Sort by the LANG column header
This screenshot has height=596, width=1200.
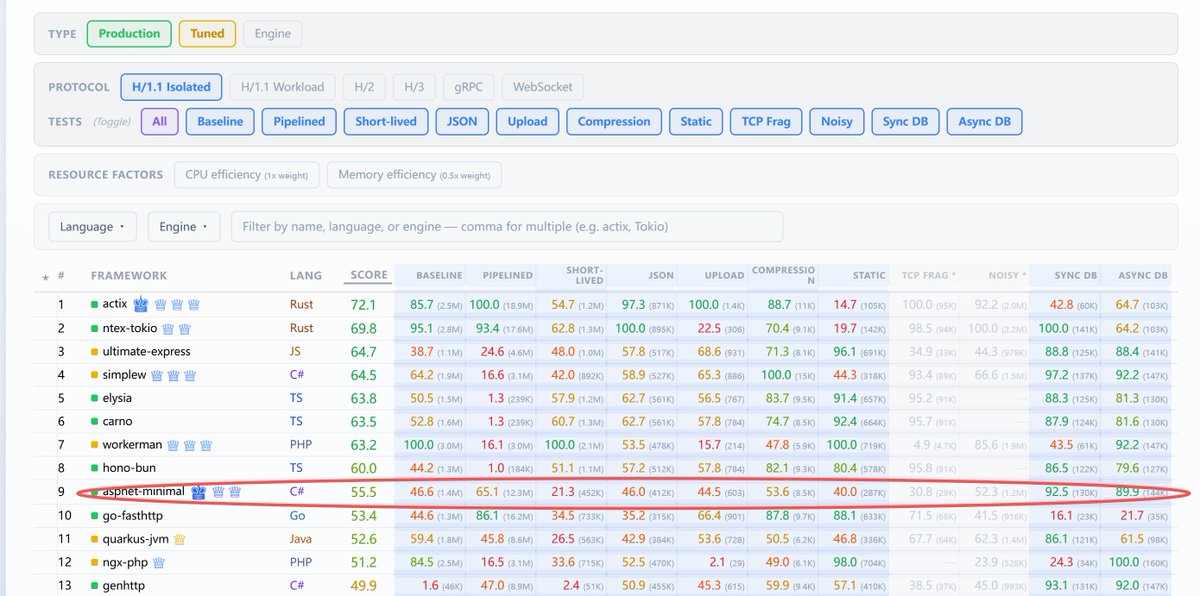pyautogui.click(x=306, y=275)
